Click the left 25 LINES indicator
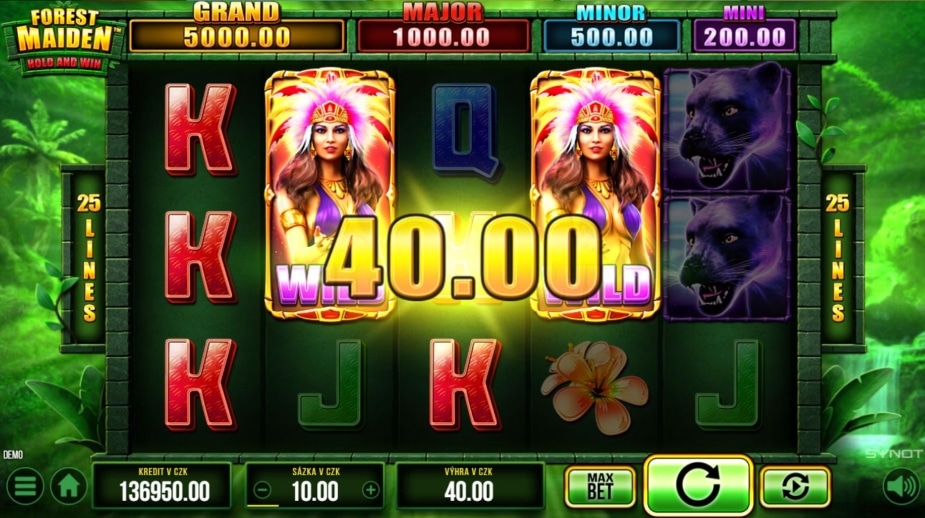 pyautogui.click(x=88, y=258)
